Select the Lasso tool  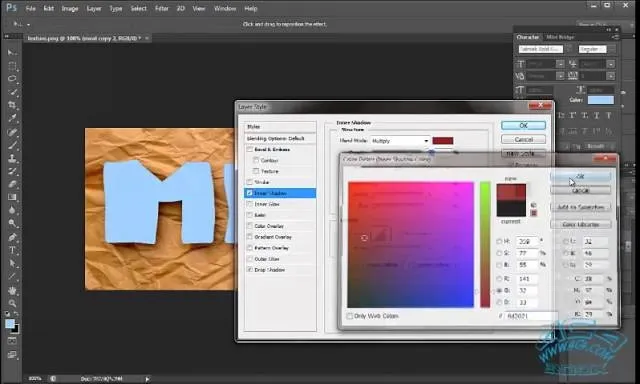pos(12,79)
